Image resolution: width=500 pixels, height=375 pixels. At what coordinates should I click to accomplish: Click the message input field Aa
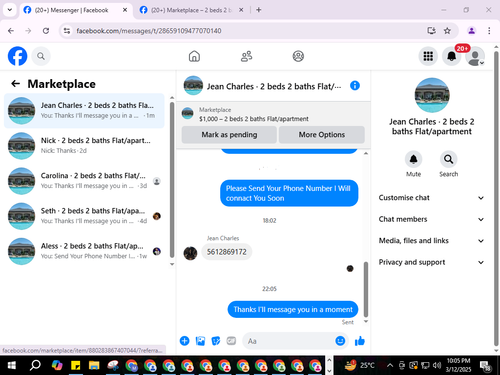coord(288,341)
